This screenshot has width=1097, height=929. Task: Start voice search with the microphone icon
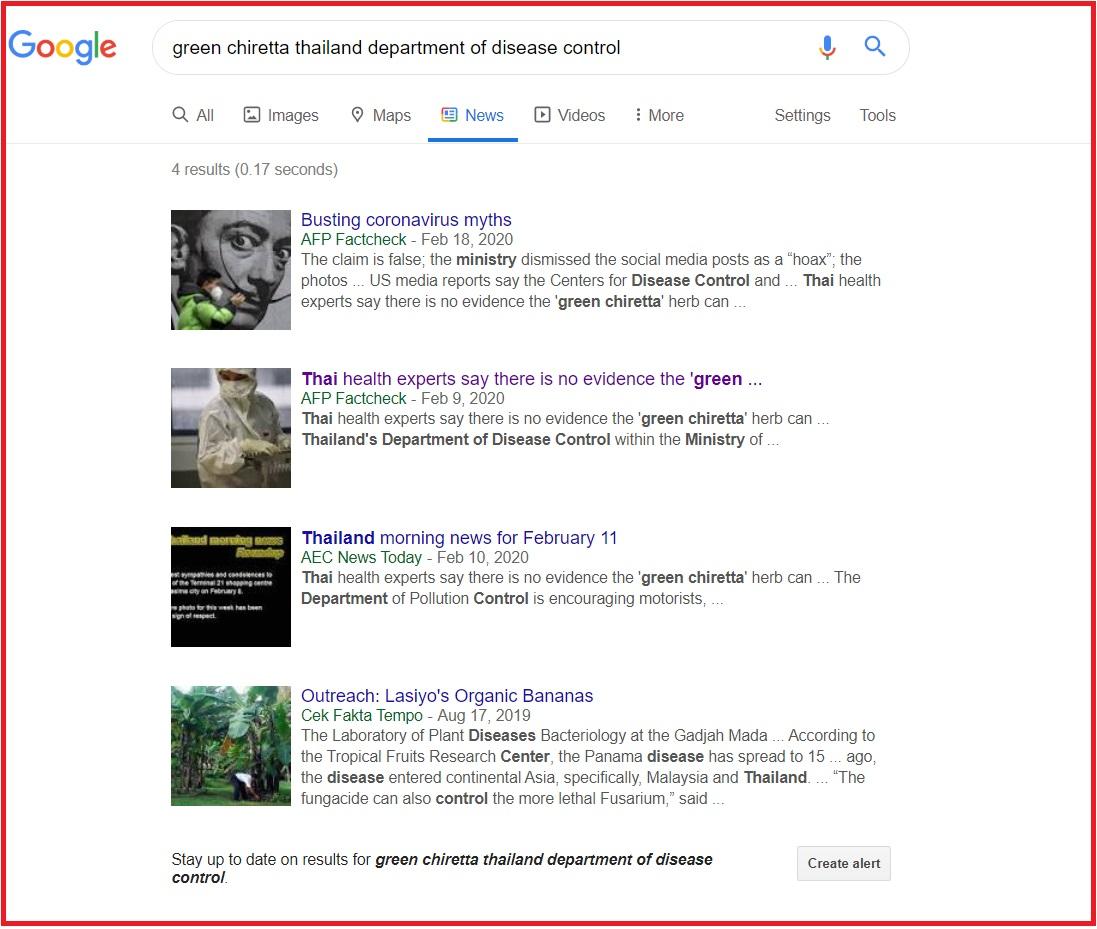pyautogui.click(x=827, y=47)
